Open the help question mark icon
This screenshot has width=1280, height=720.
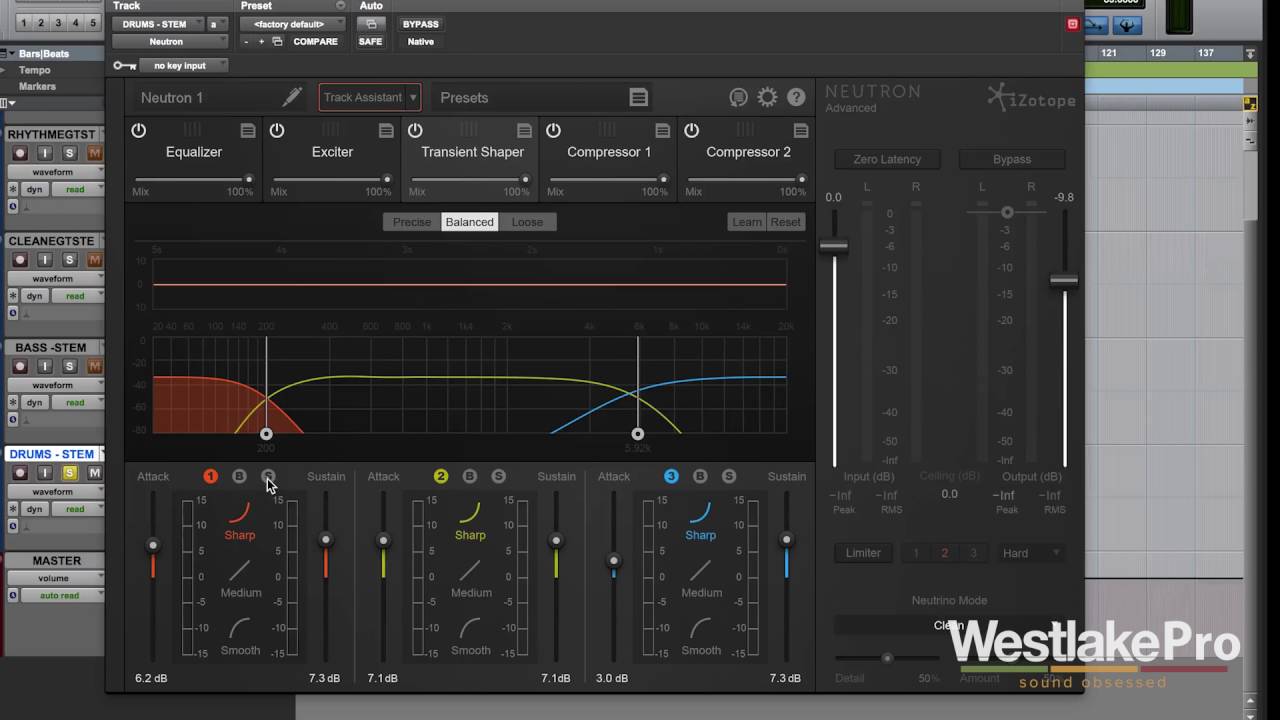[x=796, y=97]
